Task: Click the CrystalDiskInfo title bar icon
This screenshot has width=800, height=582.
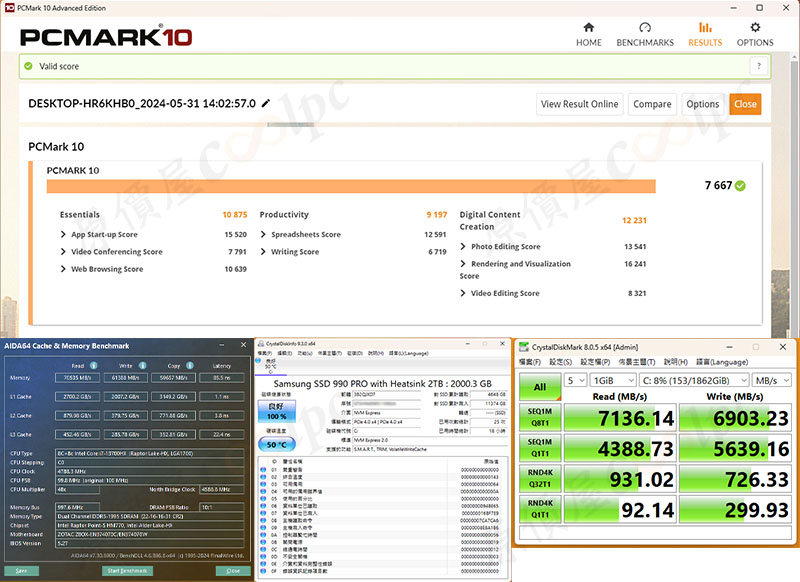Action: (x=261, y=344)
